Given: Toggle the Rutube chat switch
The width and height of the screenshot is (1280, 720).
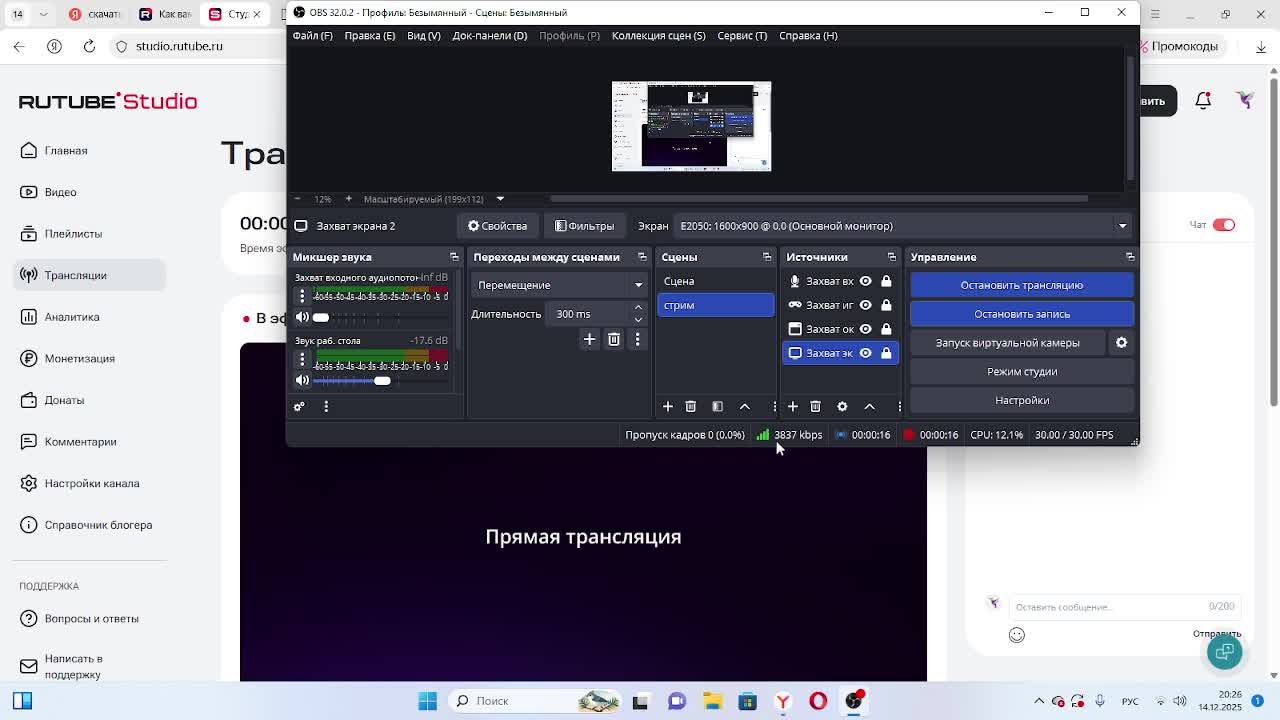Looking at the screenshot, I should tap(1224, 225).
